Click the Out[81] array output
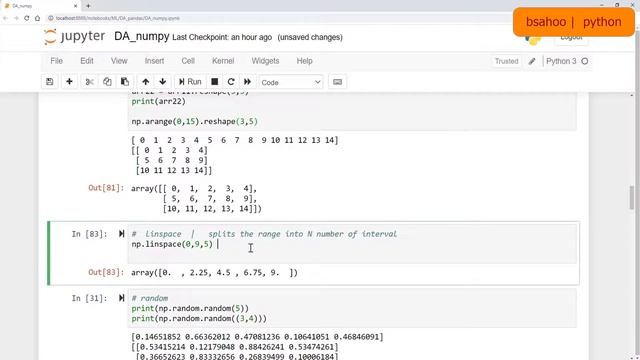 [196, 199]
